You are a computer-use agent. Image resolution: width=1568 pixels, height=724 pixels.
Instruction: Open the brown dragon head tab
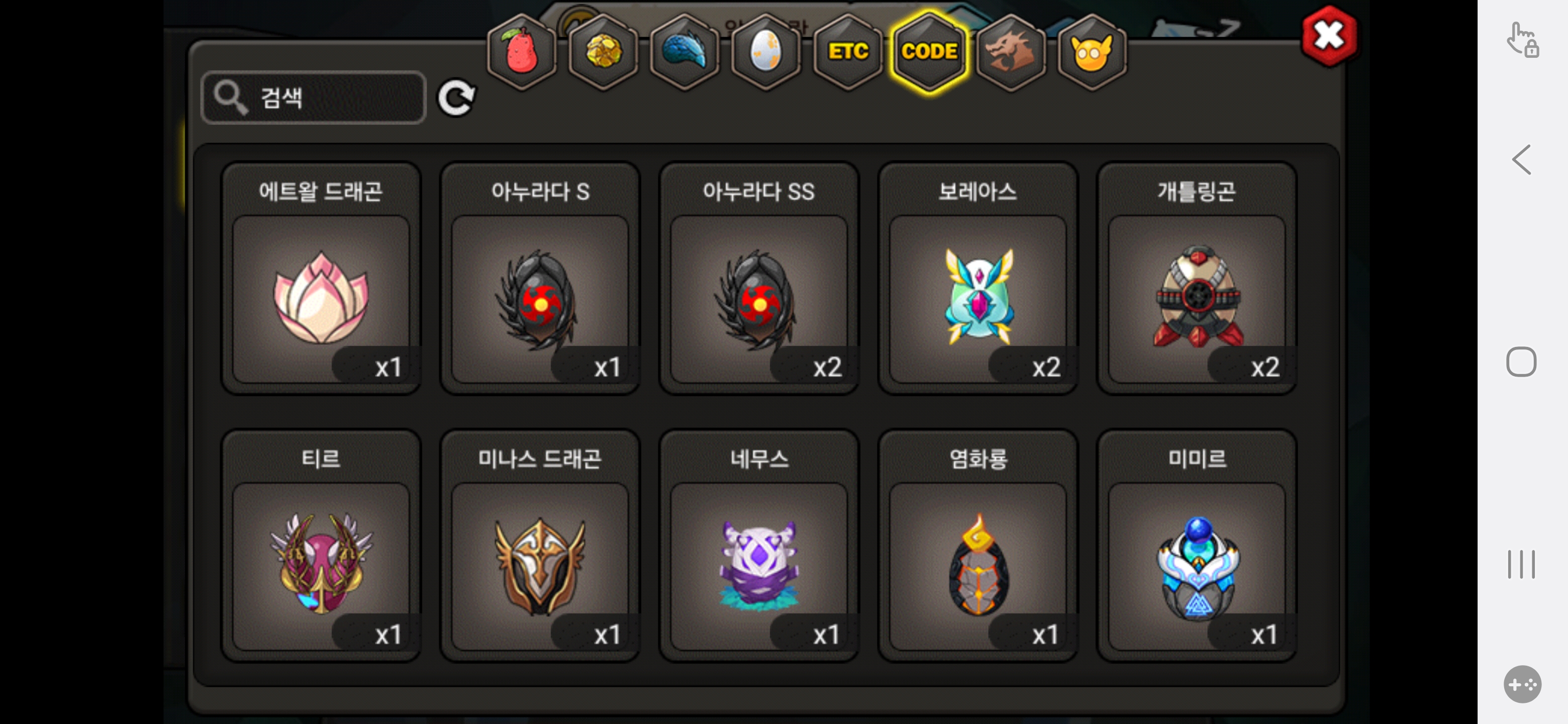(1011, 51)
